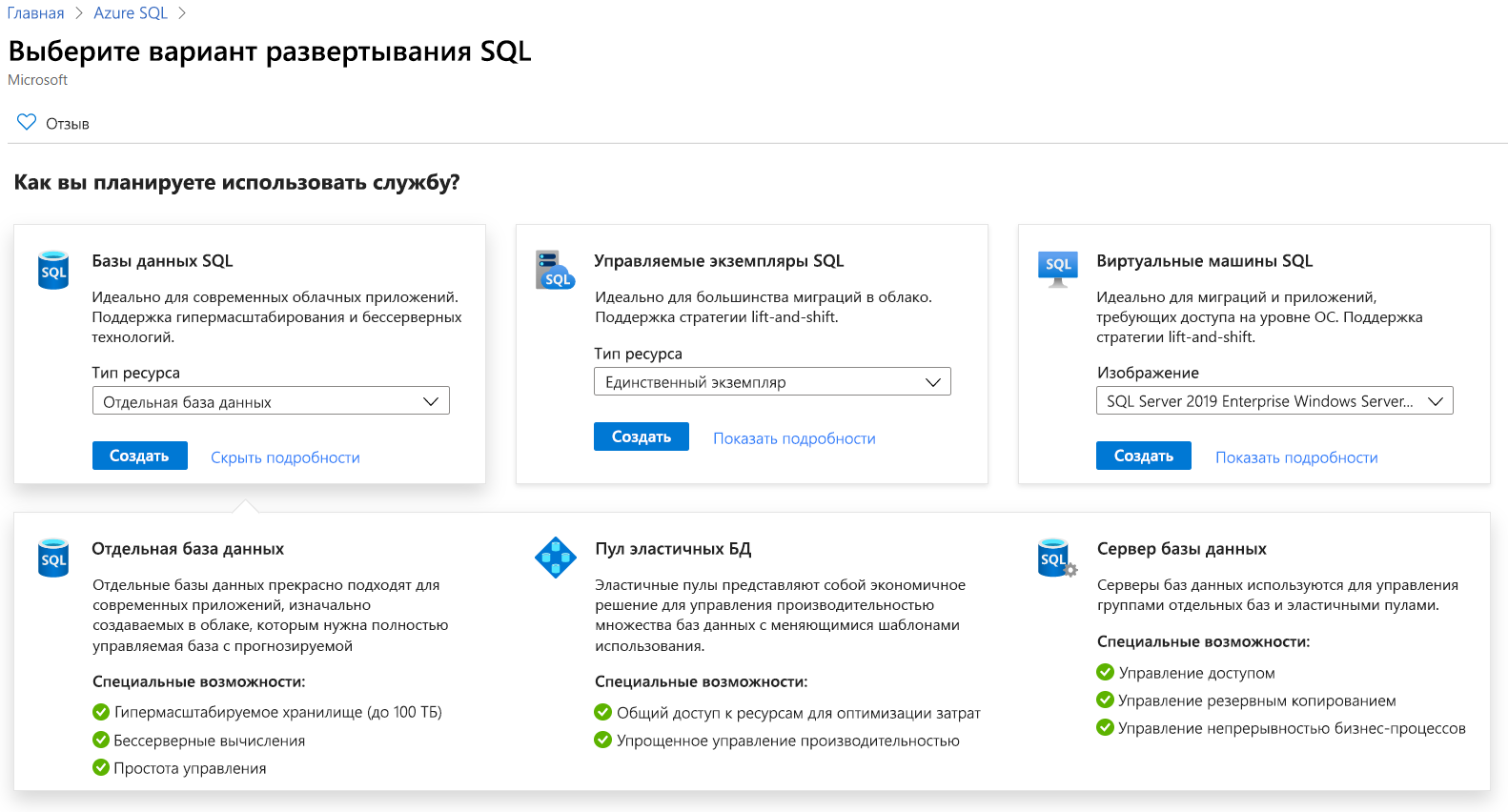
Task: Click the Изображение field label
Action: (1148, 373)
